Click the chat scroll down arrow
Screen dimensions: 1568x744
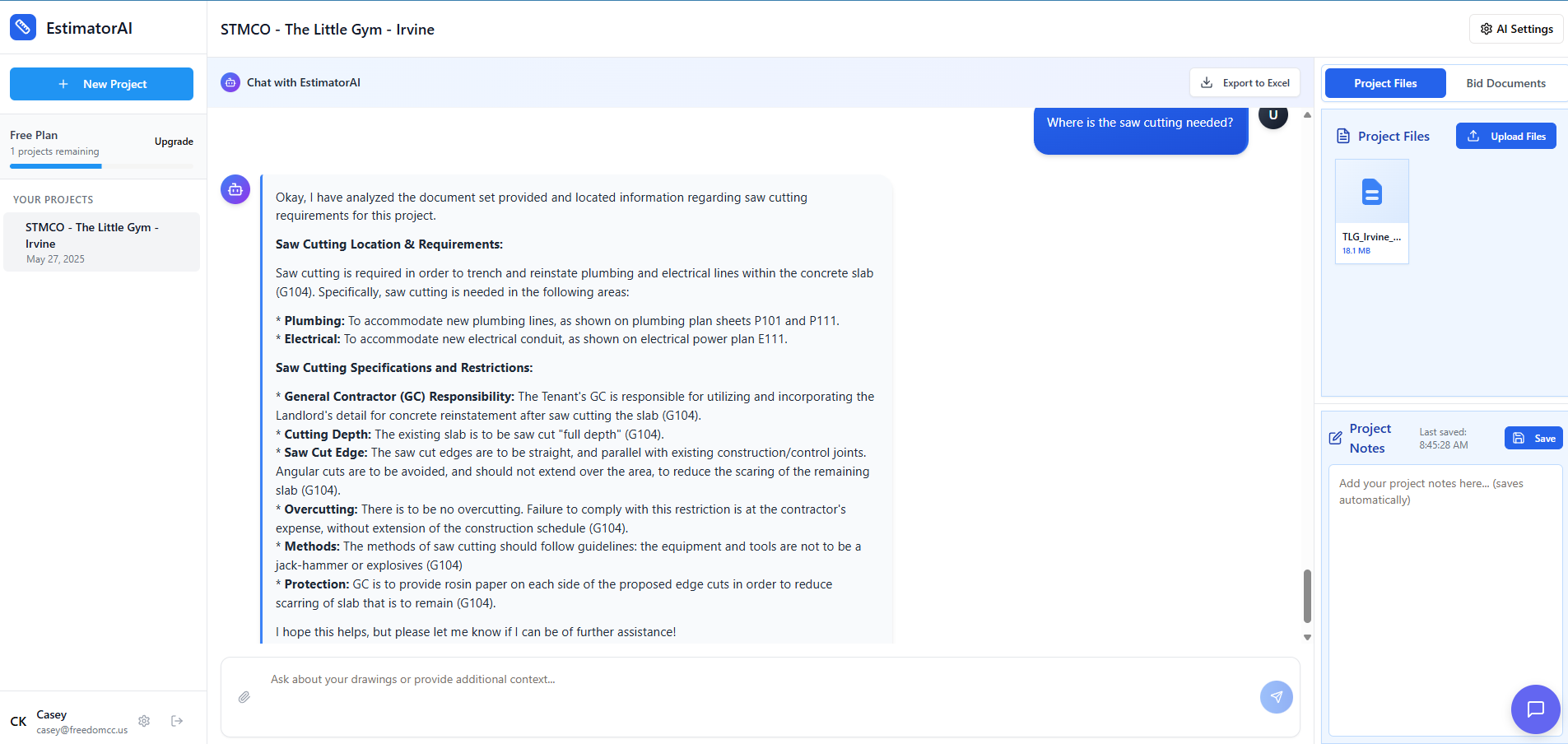point(1307,638)
